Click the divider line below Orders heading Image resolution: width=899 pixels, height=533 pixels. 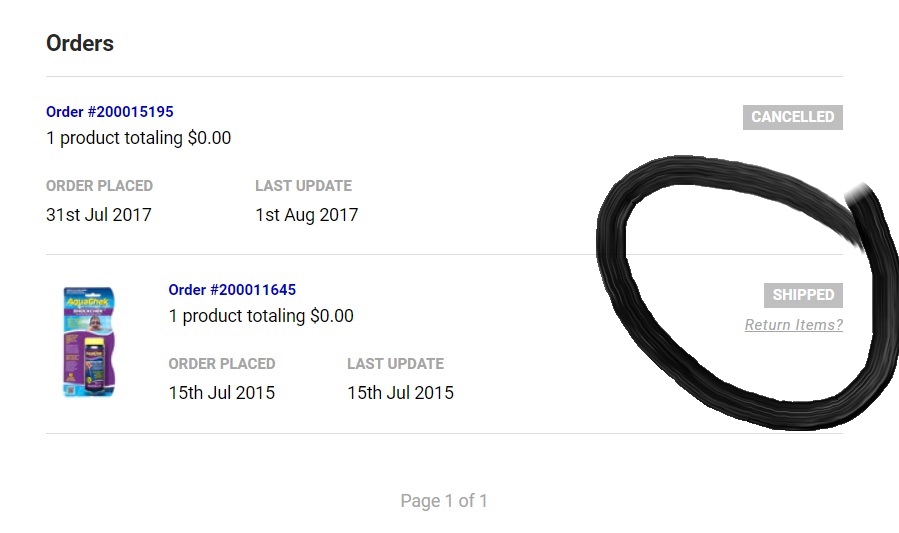pyautogui.click(x=444, y=76)
